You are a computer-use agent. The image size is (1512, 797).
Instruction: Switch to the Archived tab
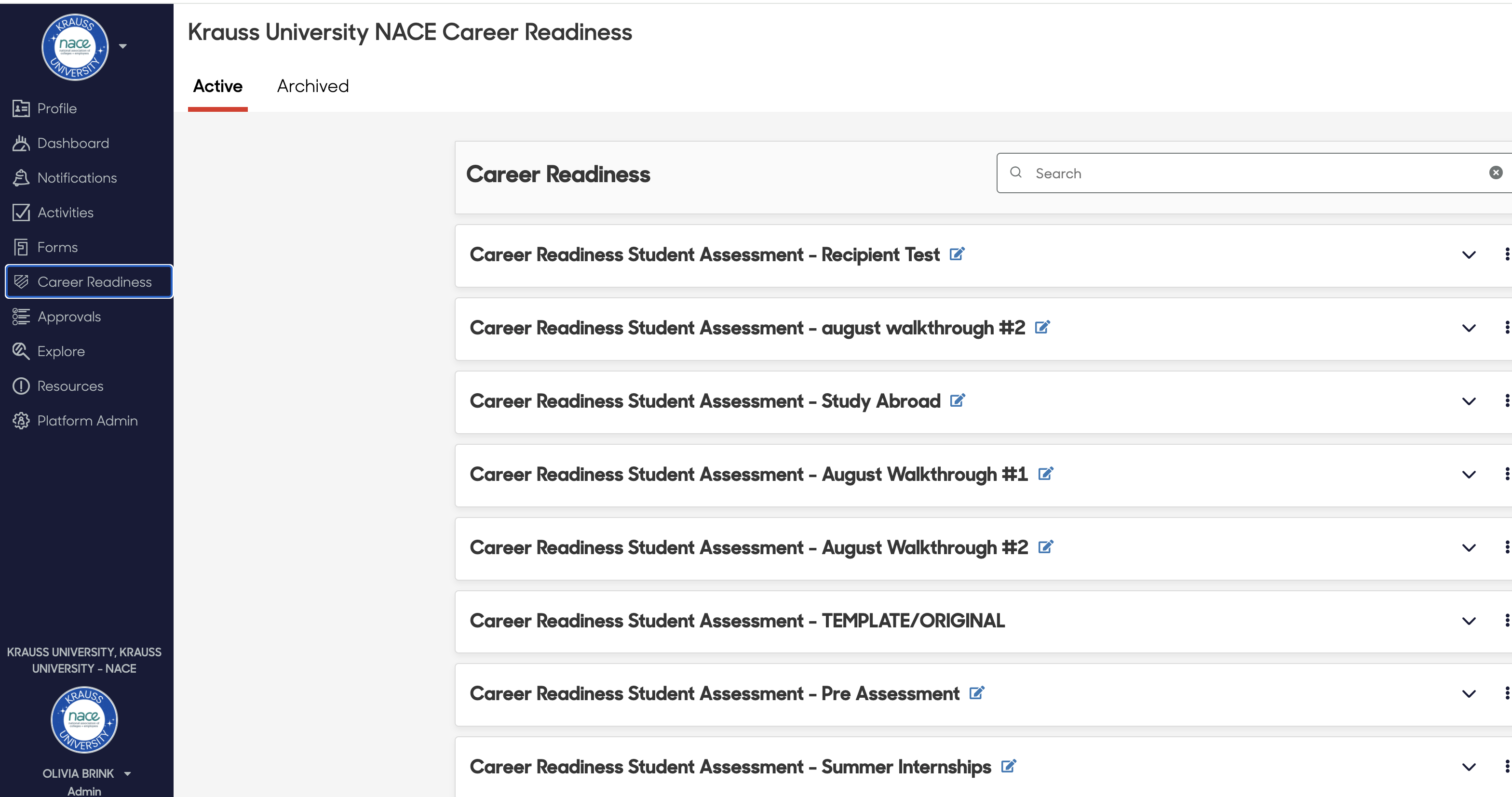tap(313, 86)
